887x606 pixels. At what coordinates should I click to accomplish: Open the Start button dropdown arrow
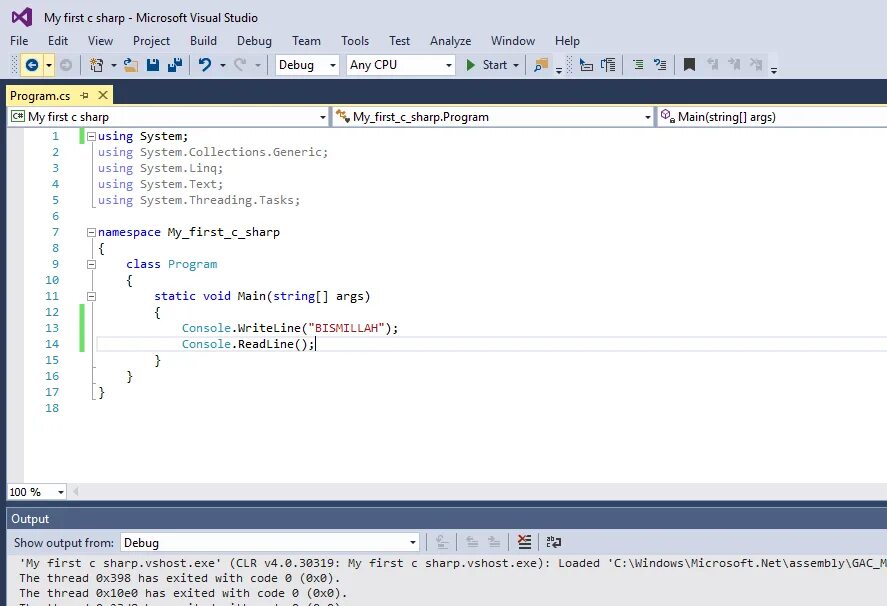515,66
